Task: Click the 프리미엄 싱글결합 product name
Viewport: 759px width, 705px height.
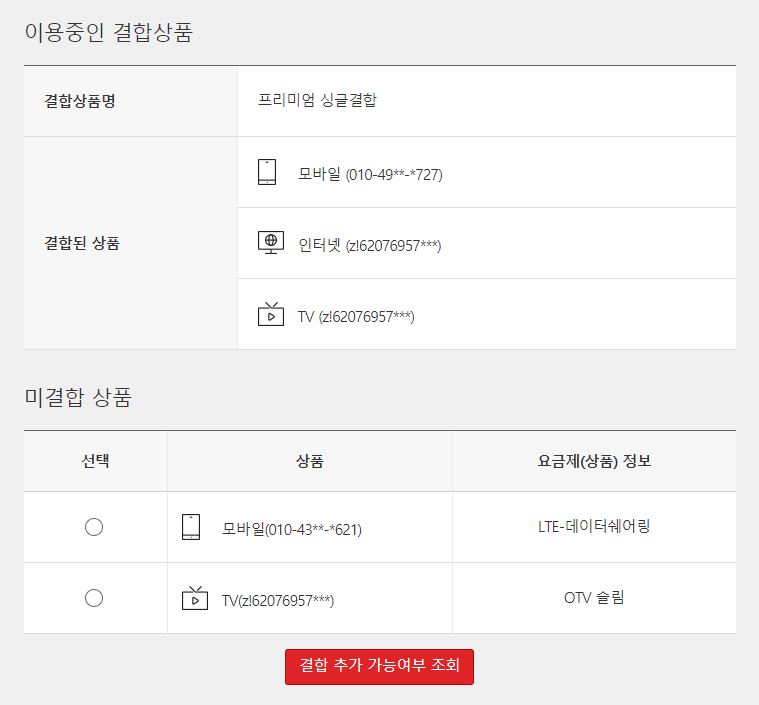Action: click(317, 100)
